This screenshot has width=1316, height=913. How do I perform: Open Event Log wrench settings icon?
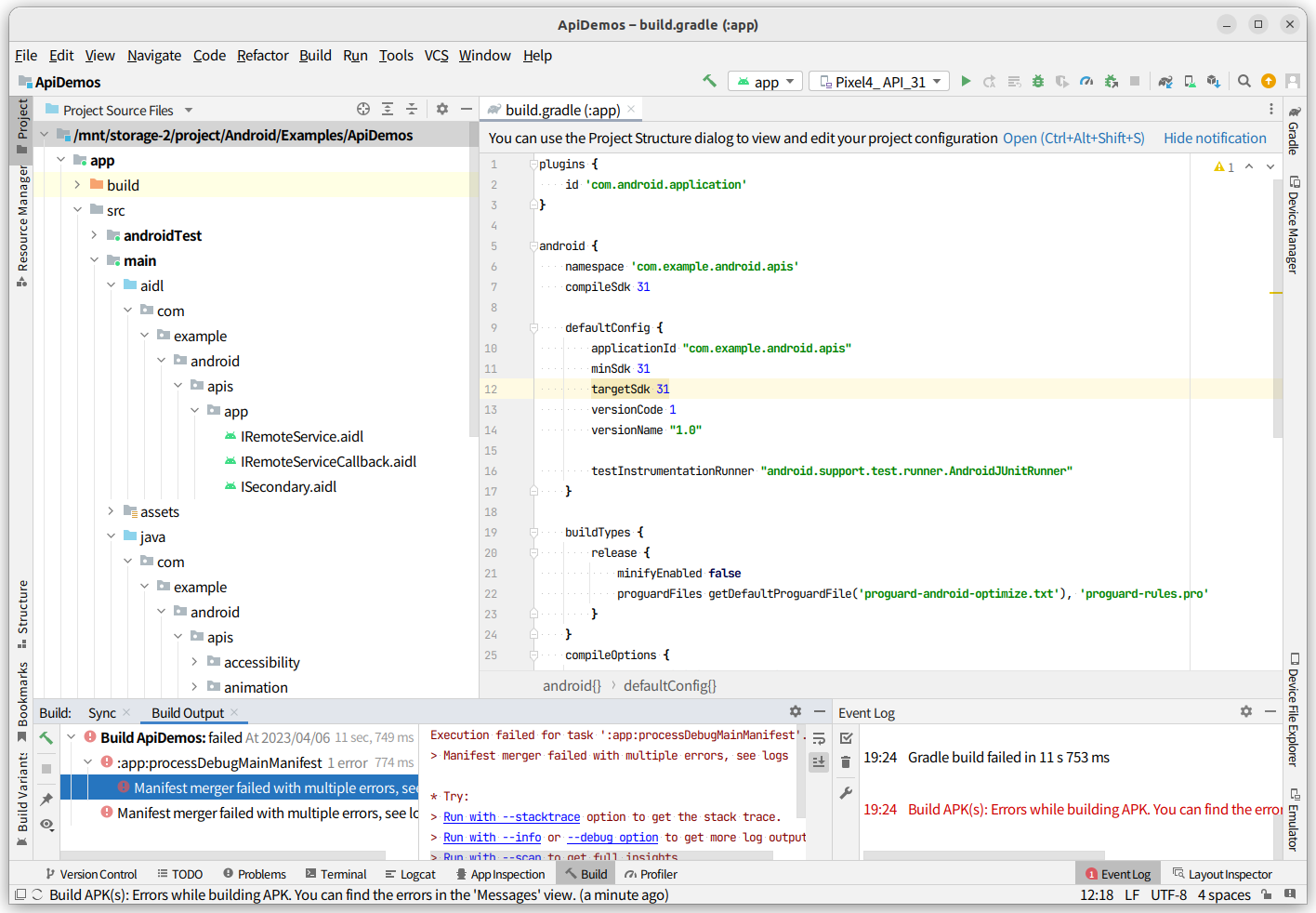(846, 793)
